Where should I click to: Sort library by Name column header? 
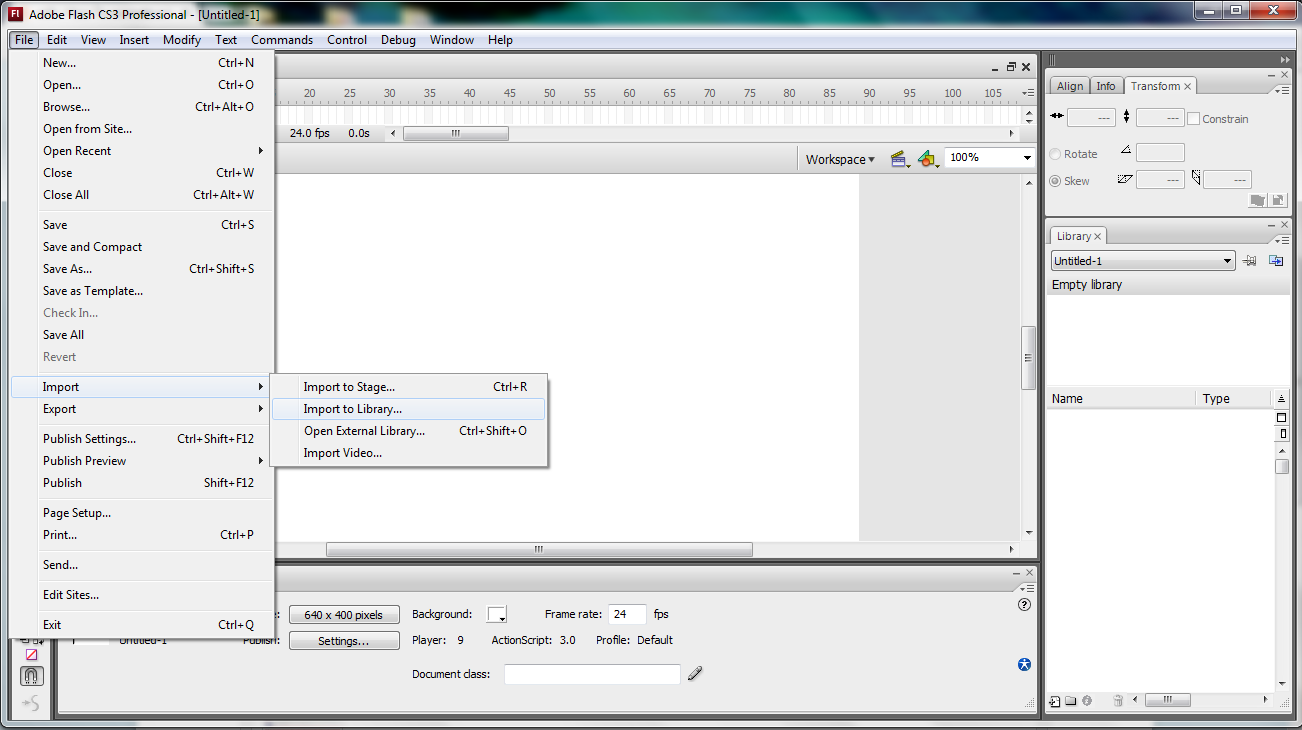tap(1121, 398)
